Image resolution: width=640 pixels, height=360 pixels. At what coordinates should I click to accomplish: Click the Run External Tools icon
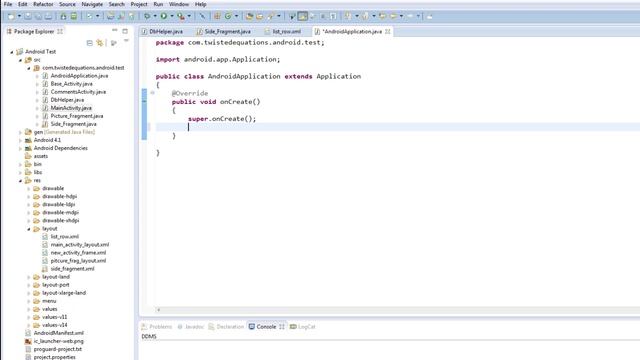pyautogui.click(x=181, y=16)
